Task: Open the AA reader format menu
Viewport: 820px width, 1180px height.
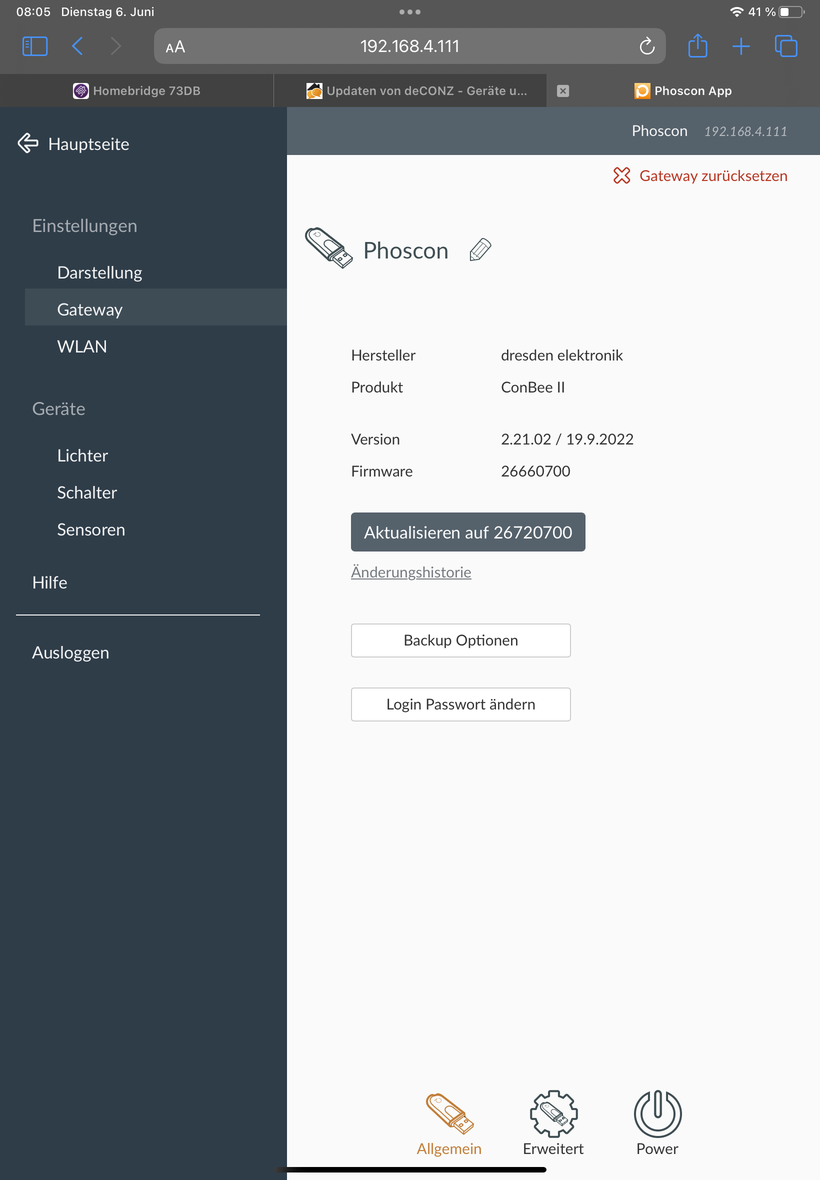Action: pyautogui.click(x=176, y=47)
